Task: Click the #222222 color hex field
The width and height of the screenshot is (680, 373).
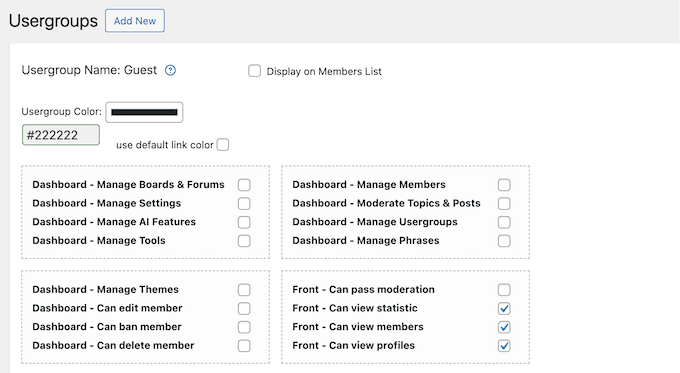Action: coord(61,135)
